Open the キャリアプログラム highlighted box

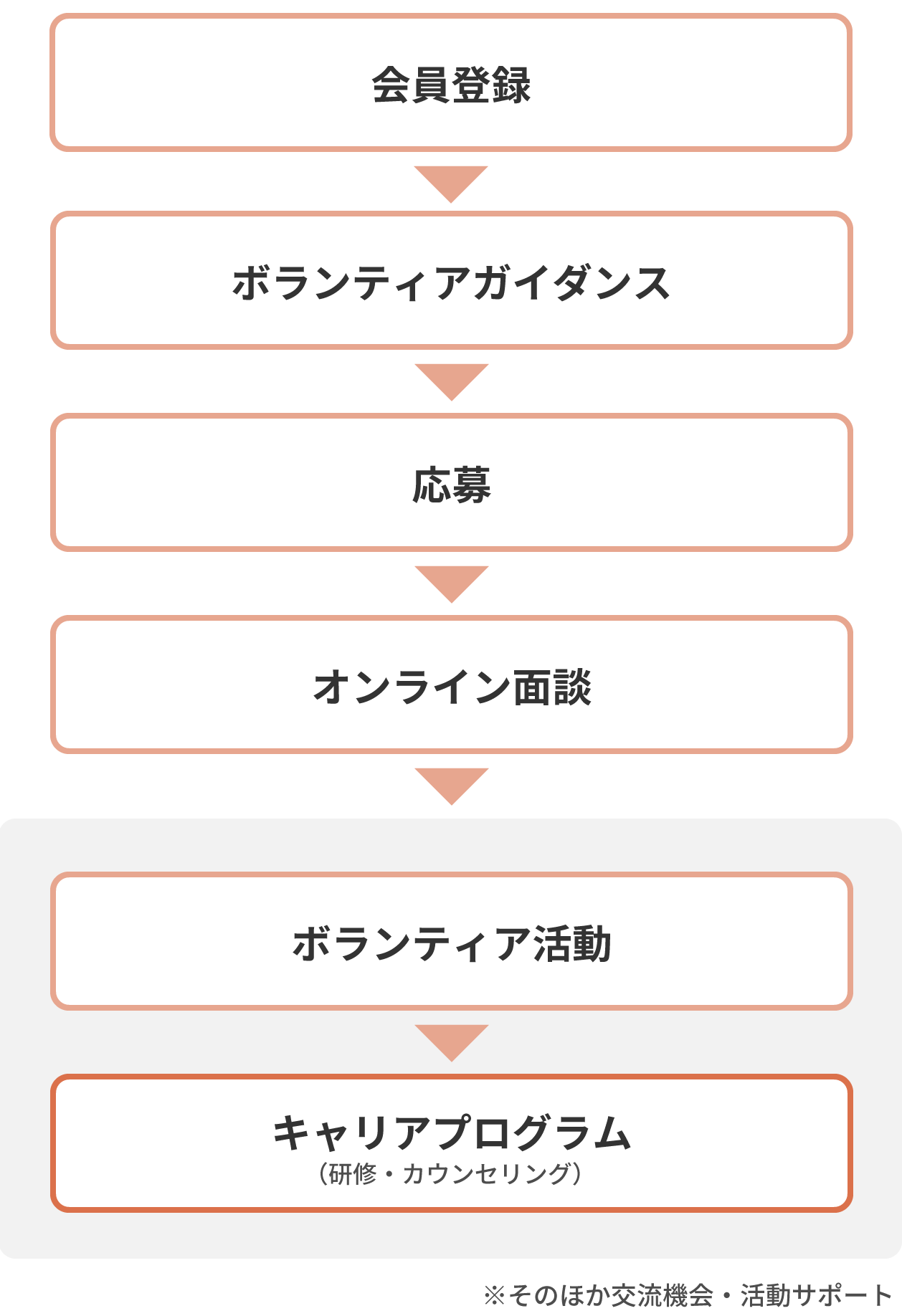(x=451, y=1143)
